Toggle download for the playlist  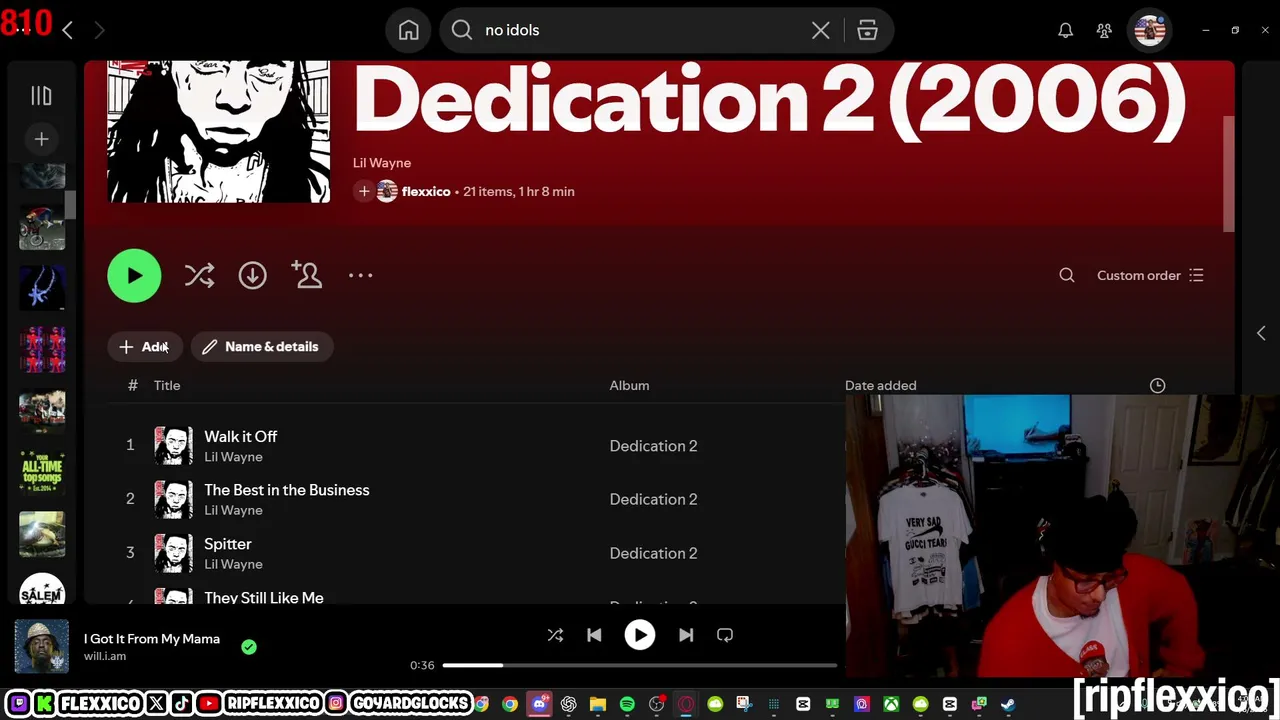click(252, 276)
